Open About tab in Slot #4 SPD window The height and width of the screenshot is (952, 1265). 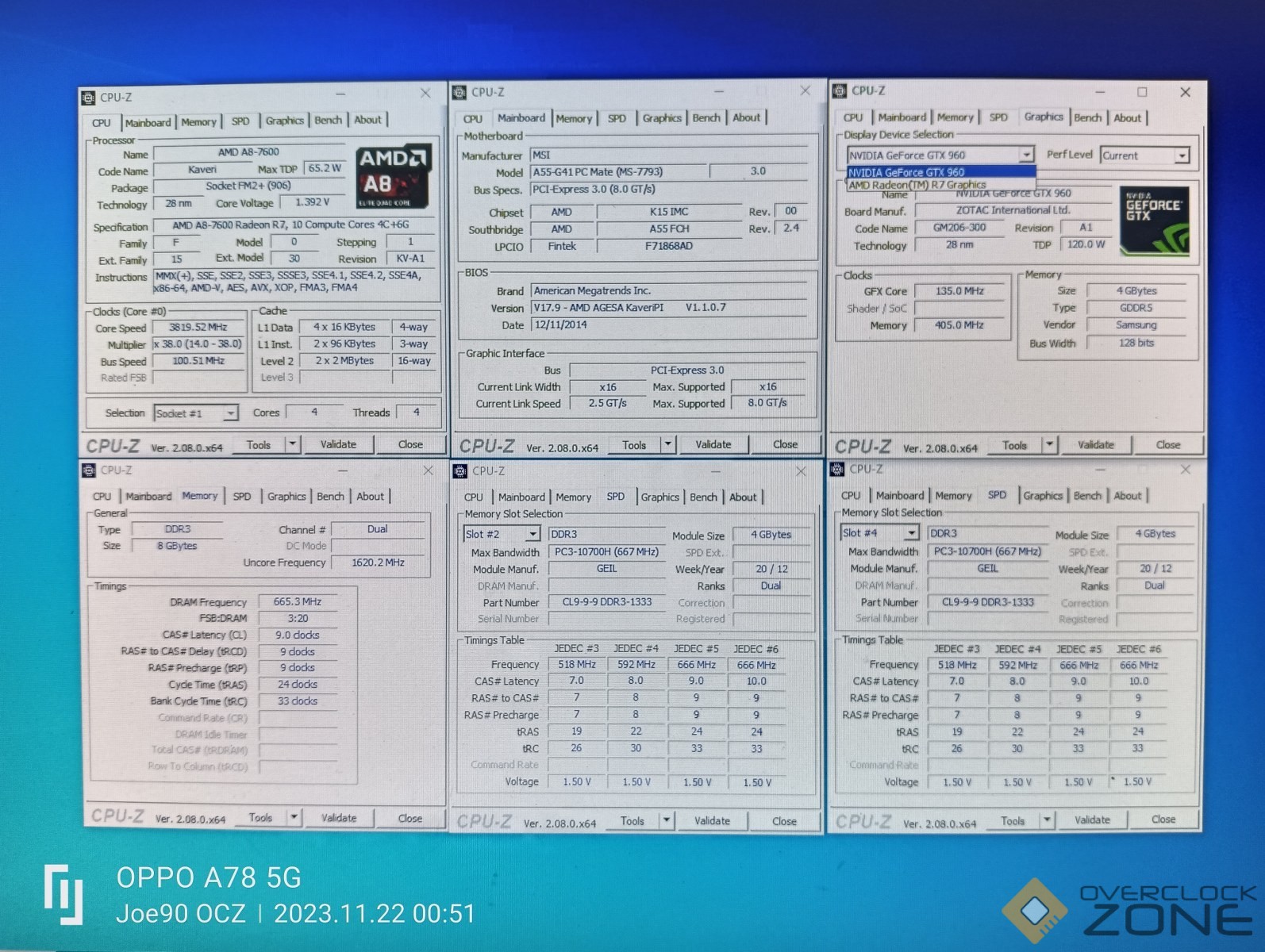(x=1128, y=496)
